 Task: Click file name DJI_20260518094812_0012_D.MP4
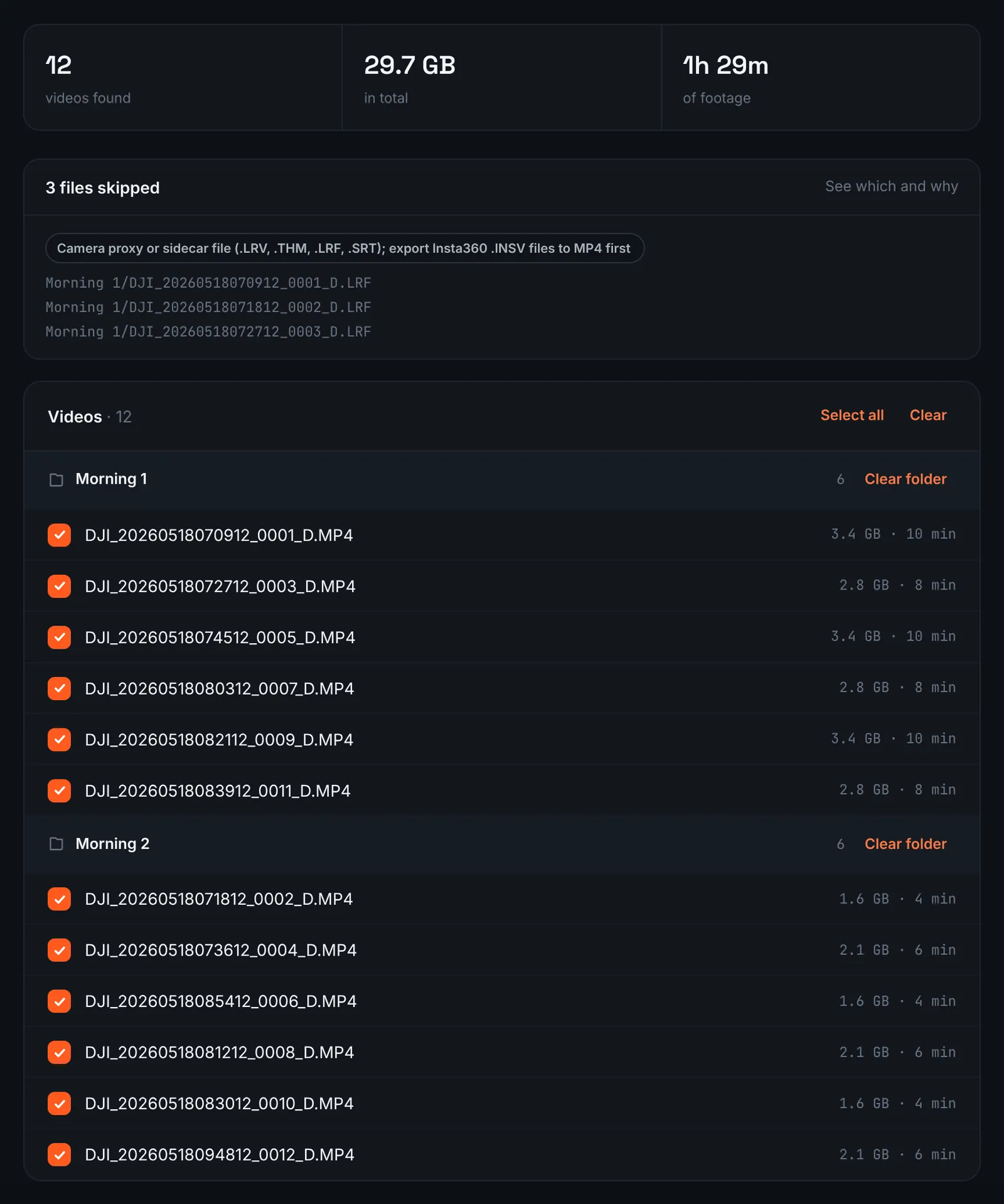click(x=220, y=1154)
